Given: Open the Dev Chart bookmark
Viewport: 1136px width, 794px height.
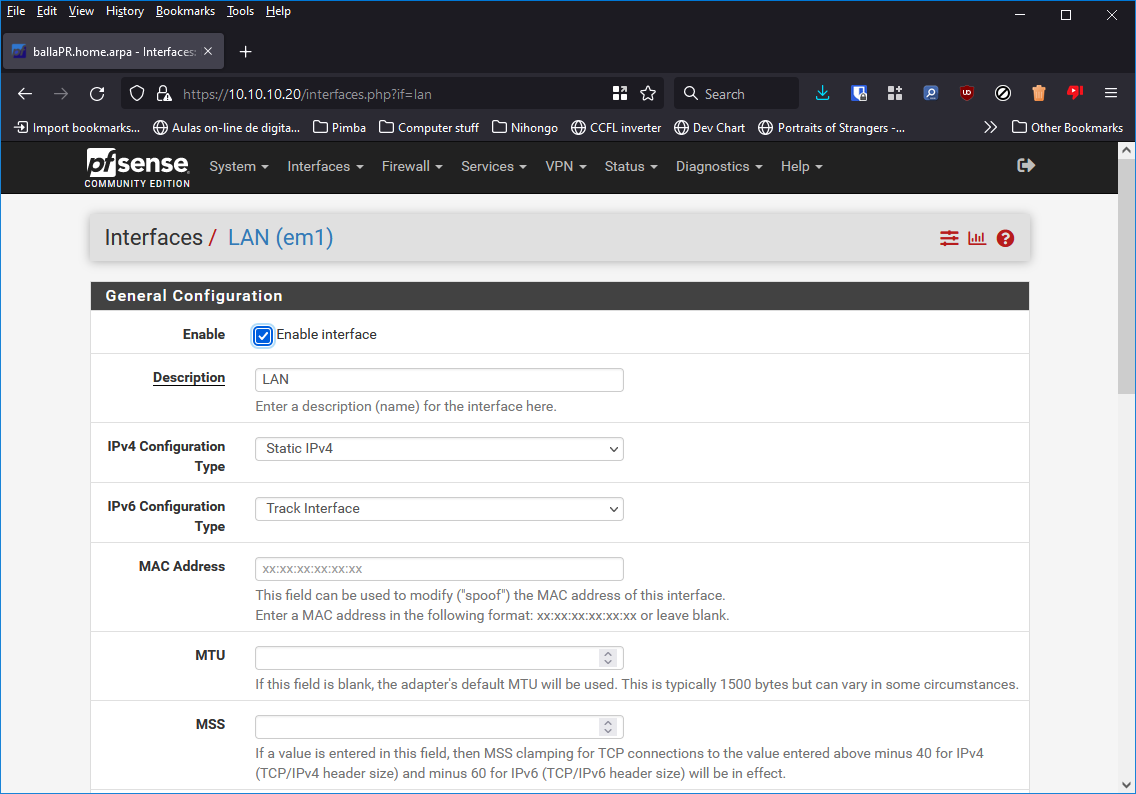Looking at the screenshot, I should pos(709,128).
